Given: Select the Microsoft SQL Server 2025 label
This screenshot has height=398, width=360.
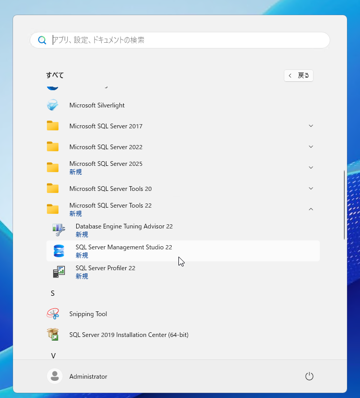Looking at the screenshot, I should [x=106, y=164].
